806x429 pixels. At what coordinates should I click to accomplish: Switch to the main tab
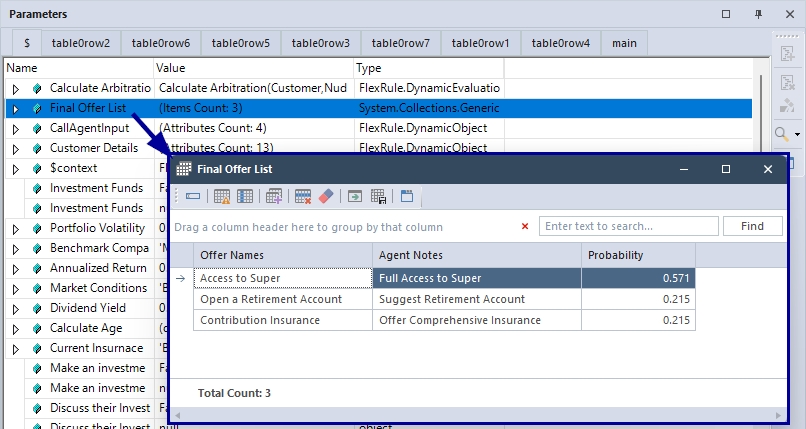(x=625, y=43)
